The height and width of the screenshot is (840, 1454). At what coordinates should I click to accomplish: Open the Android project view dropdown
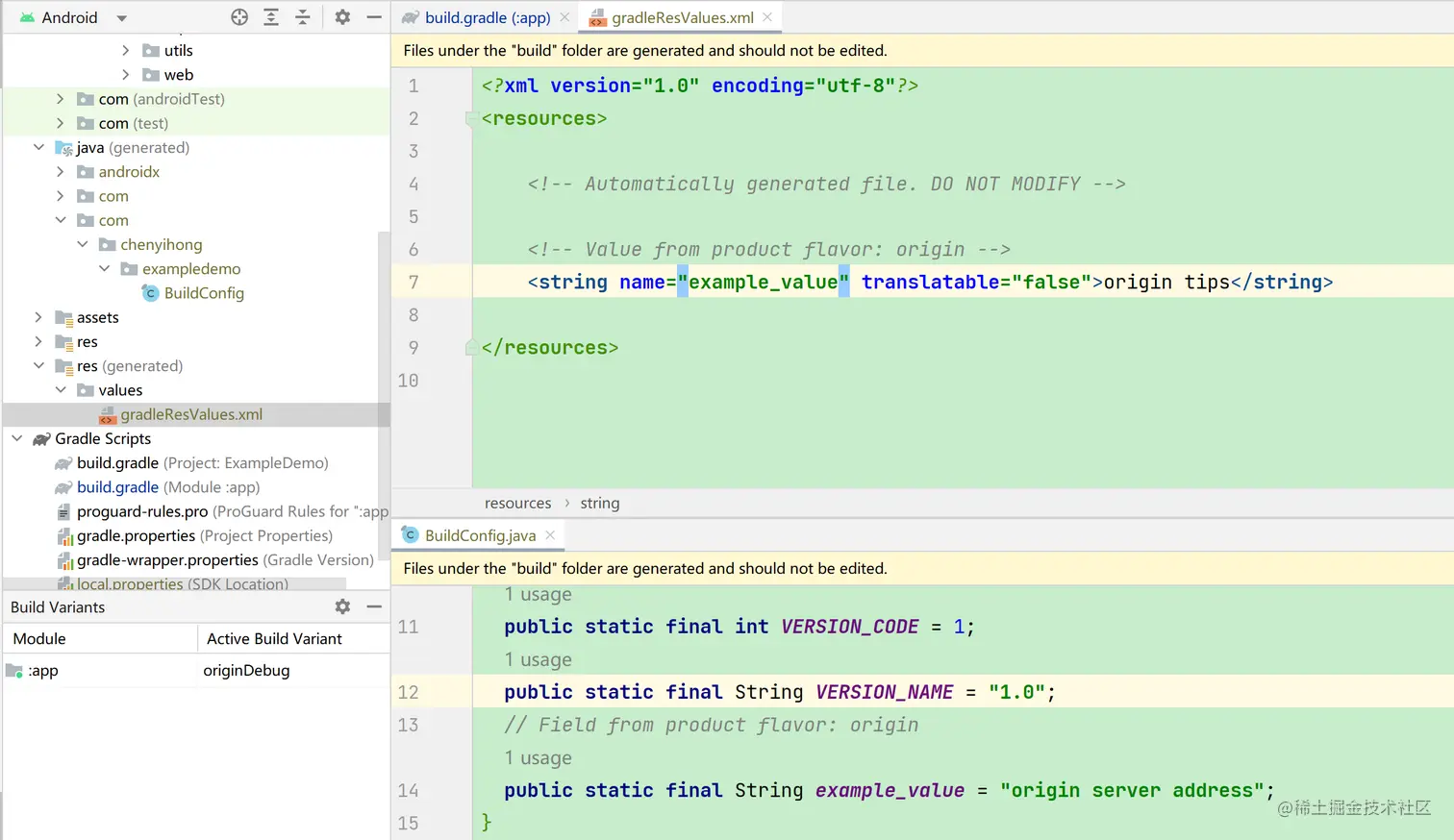(x=121, y=17)
